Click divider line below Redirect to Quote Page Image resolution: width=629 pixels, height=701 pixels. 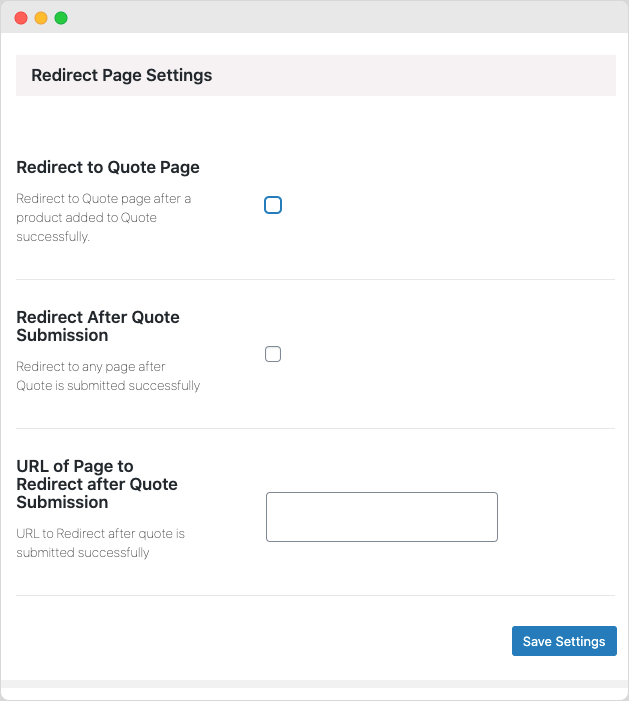[x=315, y=280]
